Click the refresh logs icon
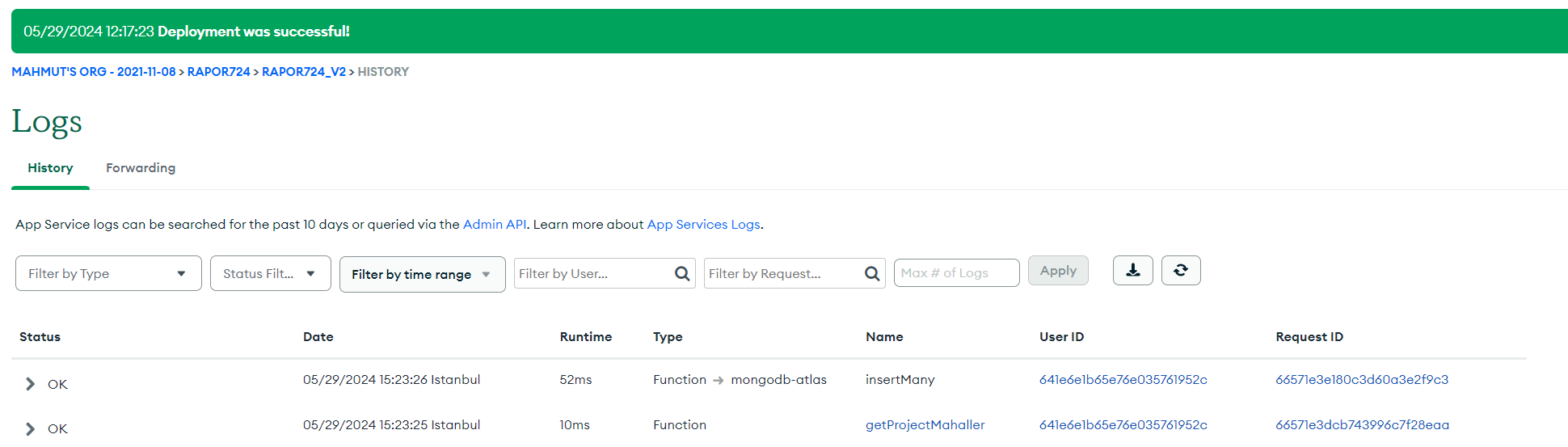Screen dimensions: 1568x447 pos(1180,271)
